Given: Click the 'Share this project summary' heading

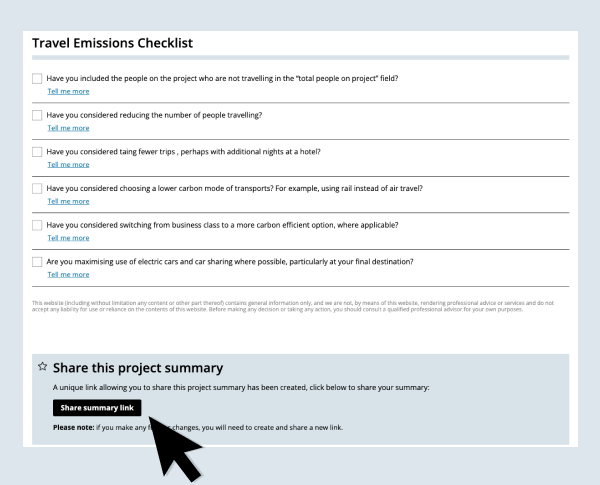Looking at the screenshot, I should (x=137, y=368).
